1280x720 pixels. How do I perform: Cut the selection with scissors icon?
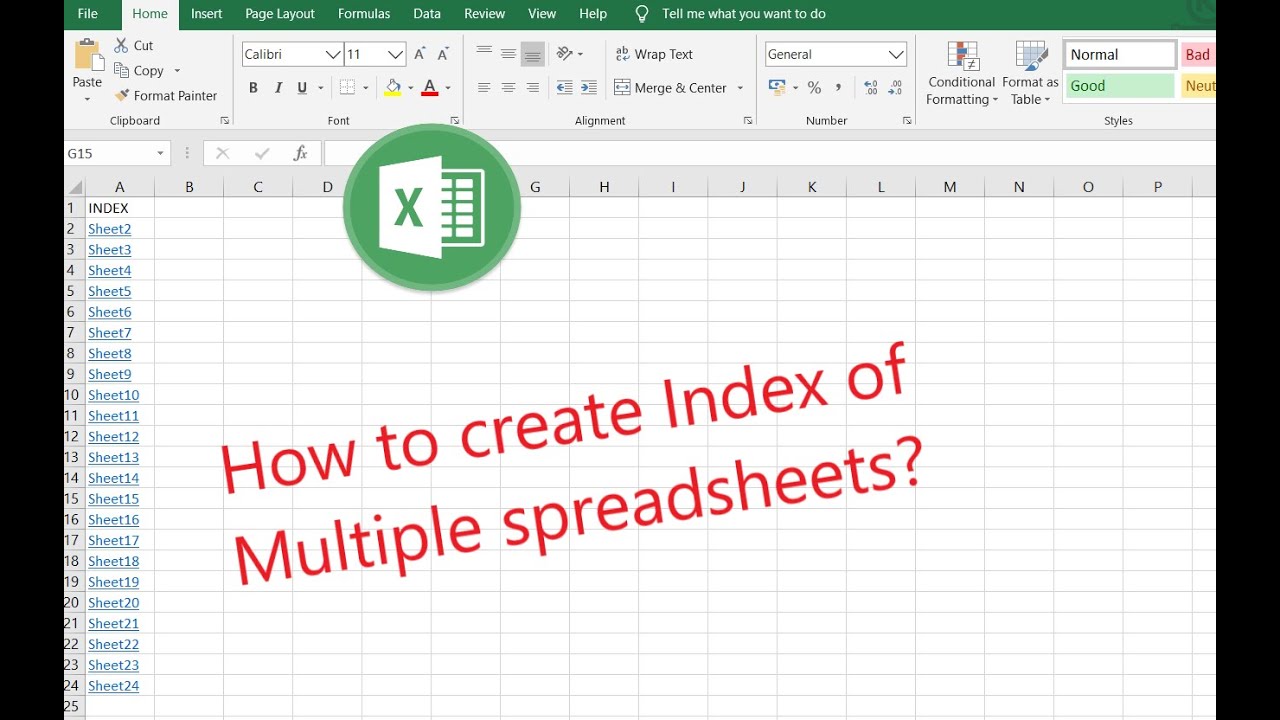(122, 45)
